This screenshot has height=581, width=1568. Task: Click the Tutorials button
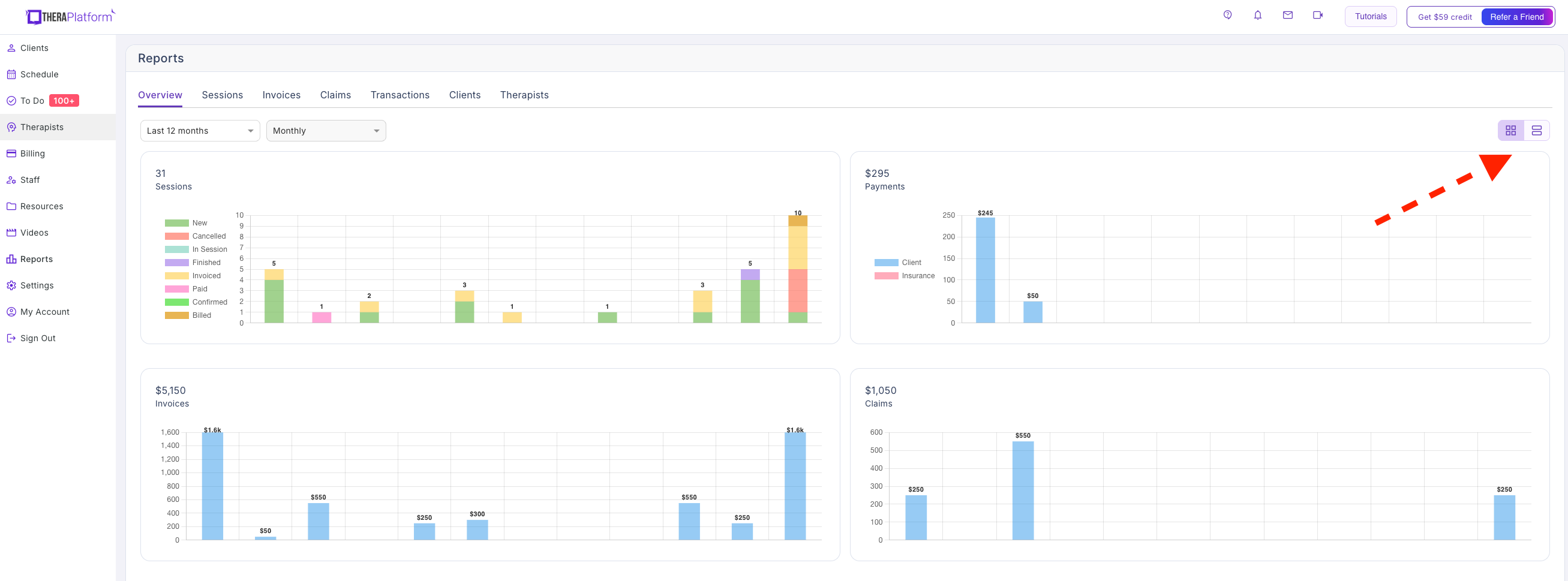click(1370, 16)
